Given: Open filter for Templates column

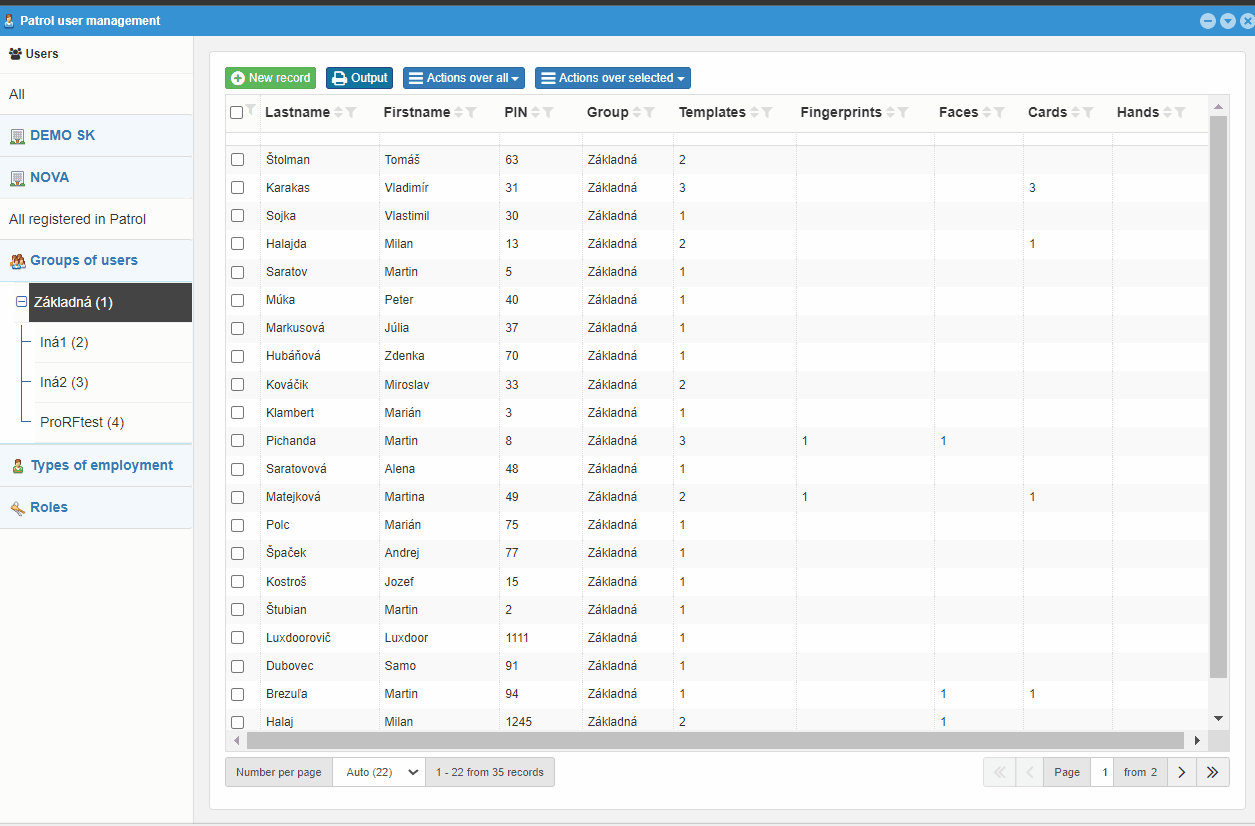Looking at the screenshot, I should (x=767, y=113).
